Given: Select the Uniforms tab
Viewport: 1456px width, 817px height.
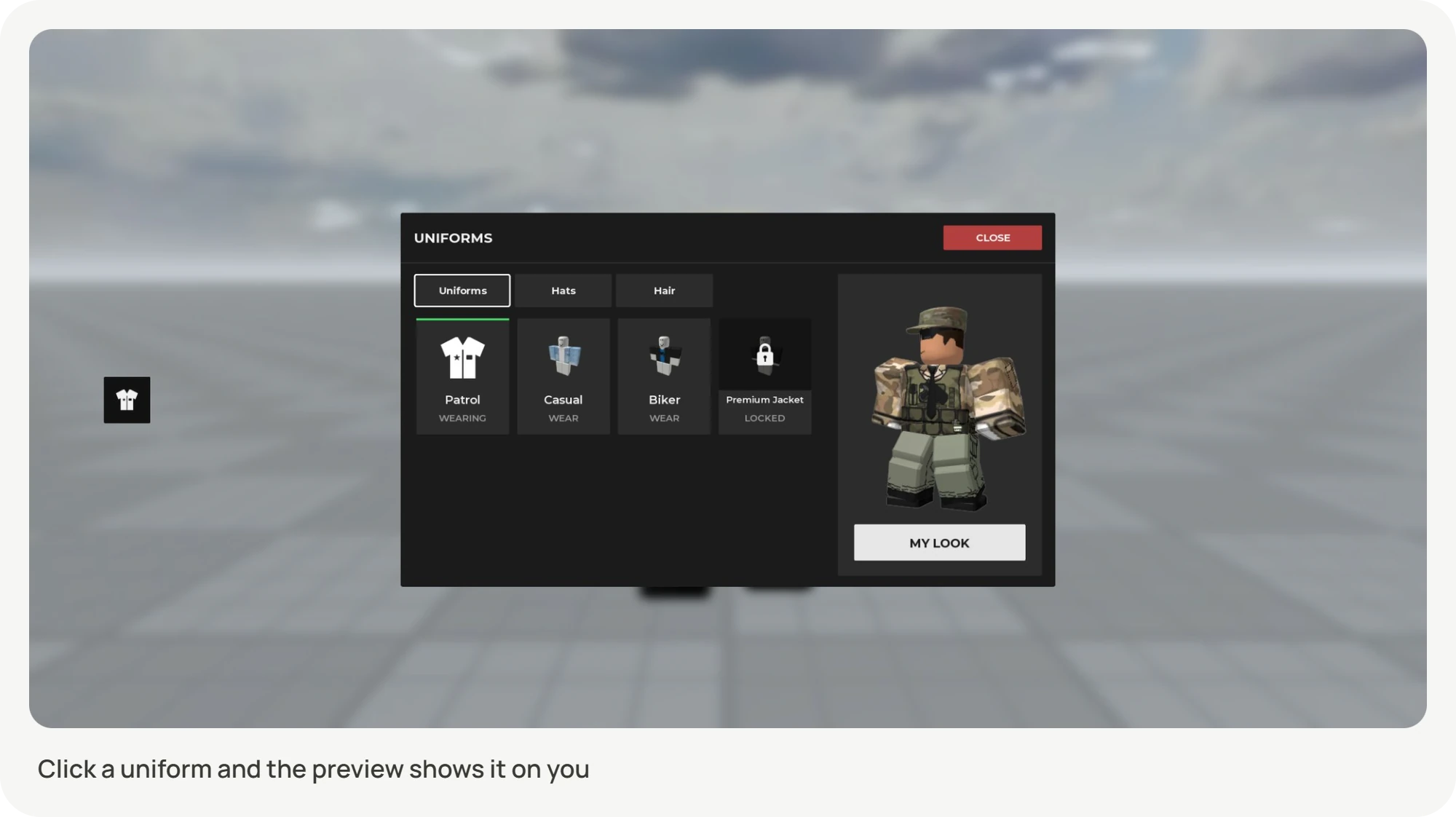Looking at the screenshot, I should (x=462, y=291).
